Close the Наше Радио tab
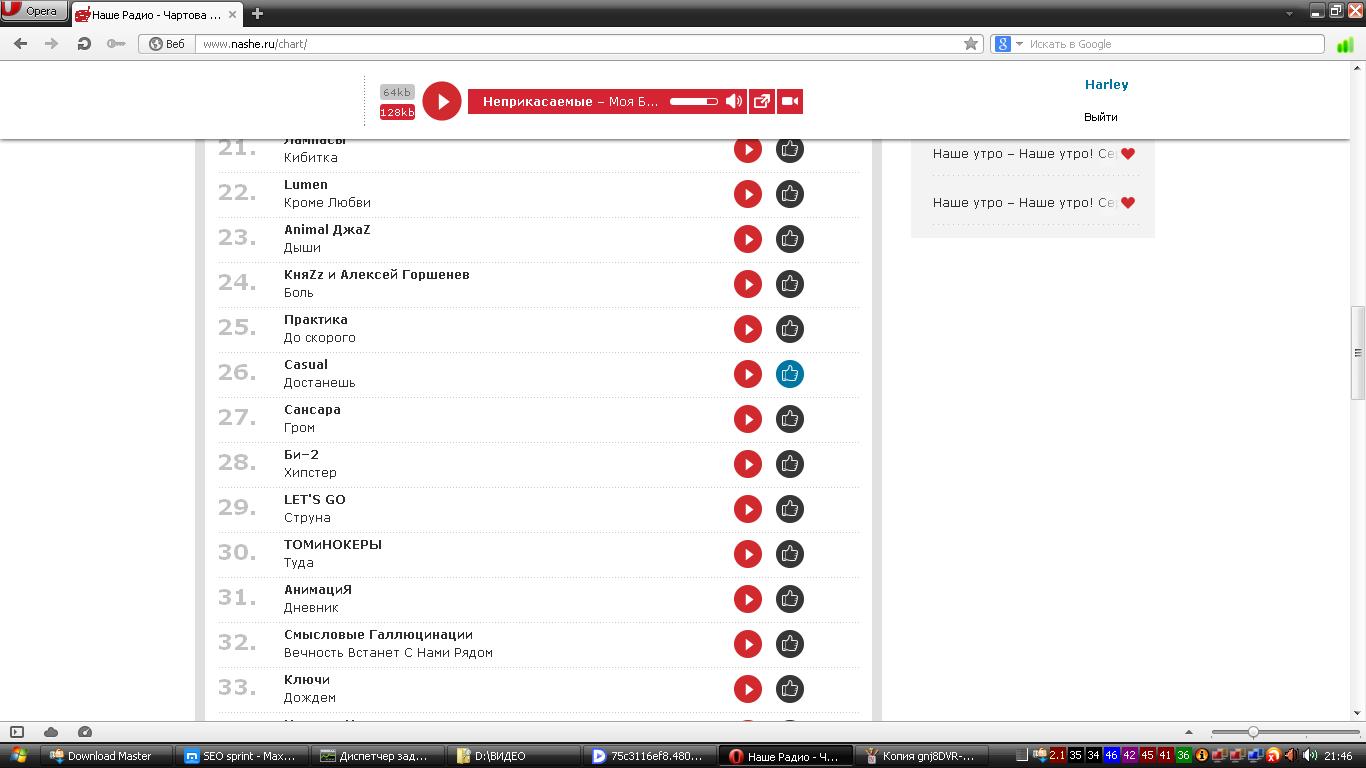This screenshot has height=768, width=1366. point(230,15)
